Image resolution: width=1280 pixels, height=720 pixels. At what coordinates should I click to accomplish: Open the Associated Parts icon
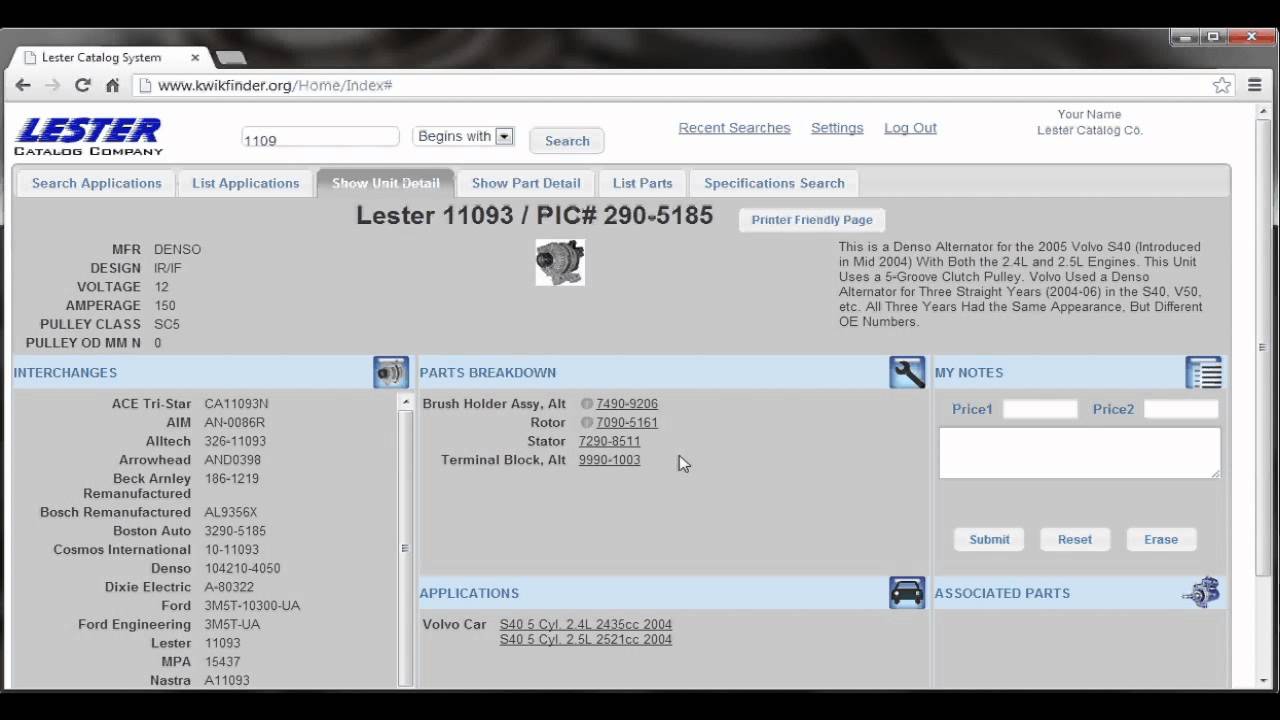tap(1201, 592)
